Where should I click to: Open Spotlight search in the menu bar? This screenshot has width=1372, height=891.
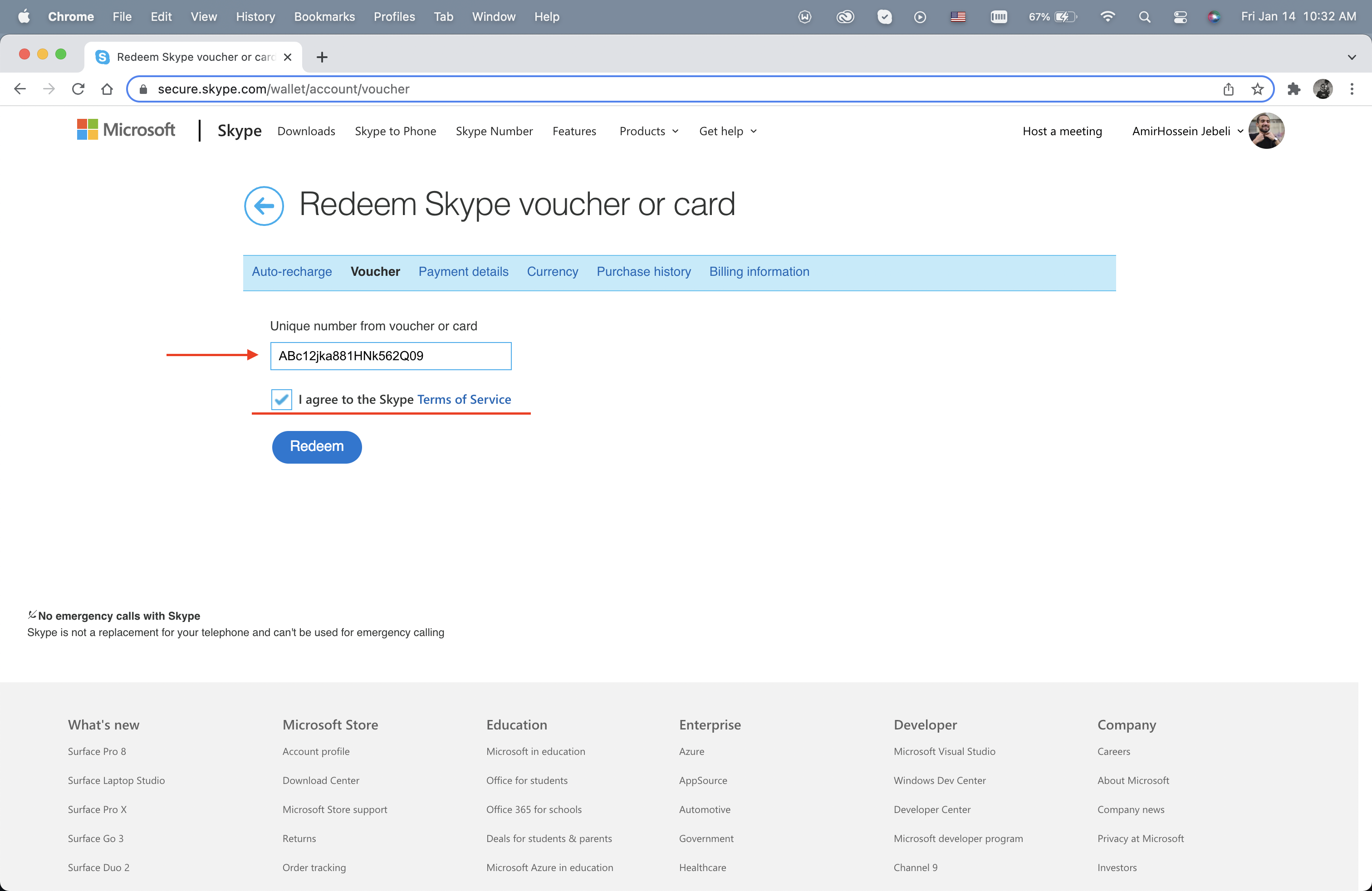(x=1144, y=17)
